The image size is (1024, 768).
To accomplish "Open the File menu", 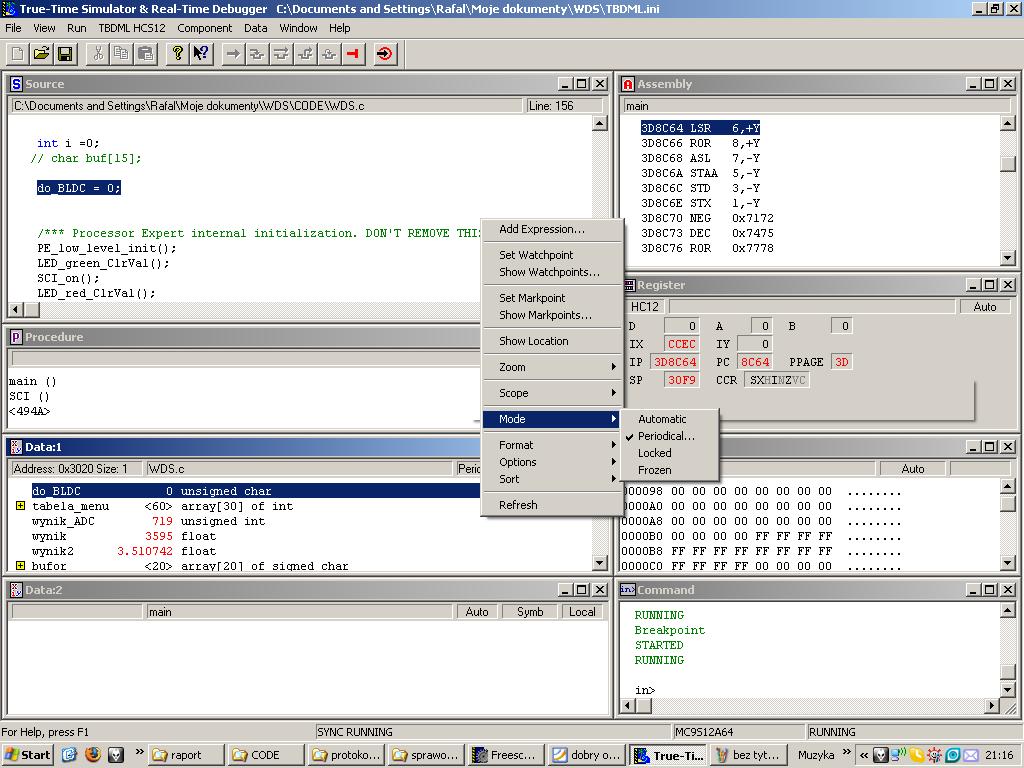I will (x=13, y=28).
